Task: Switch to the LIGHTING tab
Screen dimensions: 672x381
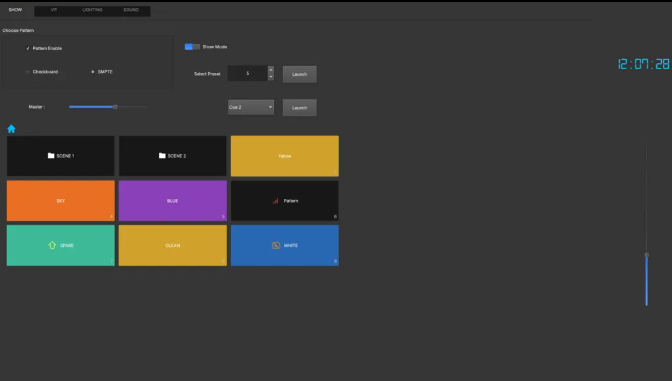Action: point(92,10)
